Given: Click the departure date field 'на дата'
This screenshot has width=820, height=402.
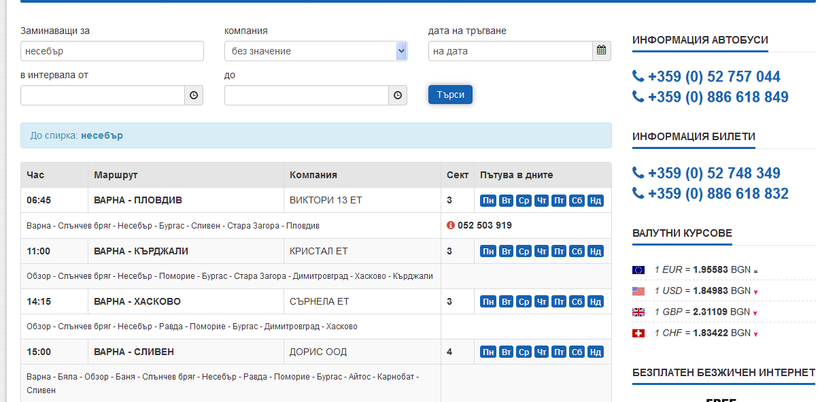Looking at the screenshot, I should (510, 51).
